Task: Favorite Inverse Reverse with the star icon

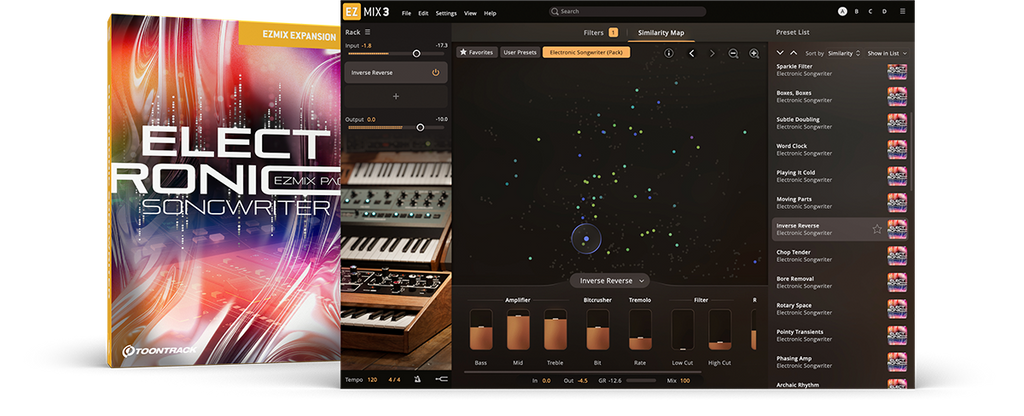Action: [x=877, y=229]
